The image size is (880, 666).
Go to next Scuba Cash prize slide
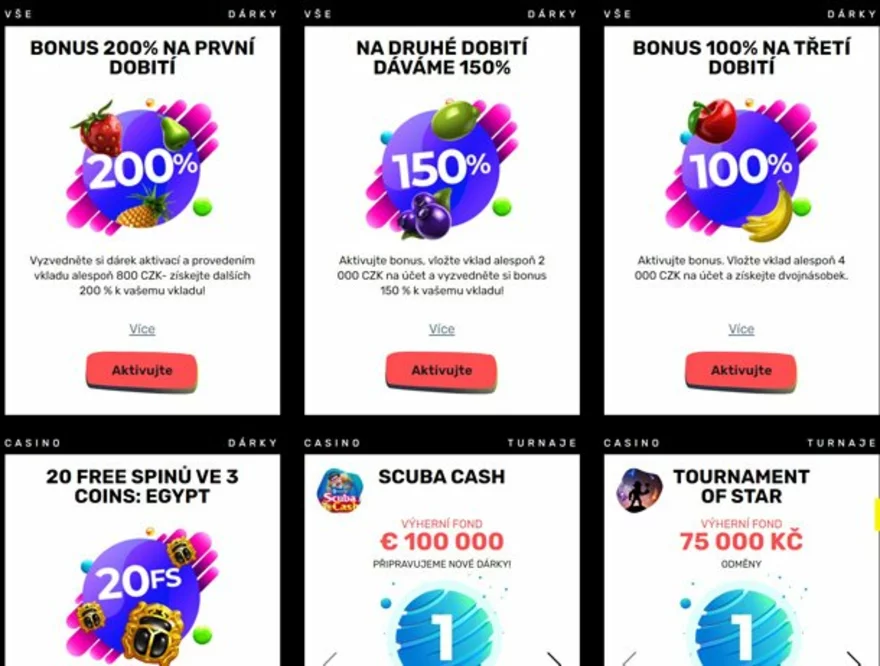(553, 659)
